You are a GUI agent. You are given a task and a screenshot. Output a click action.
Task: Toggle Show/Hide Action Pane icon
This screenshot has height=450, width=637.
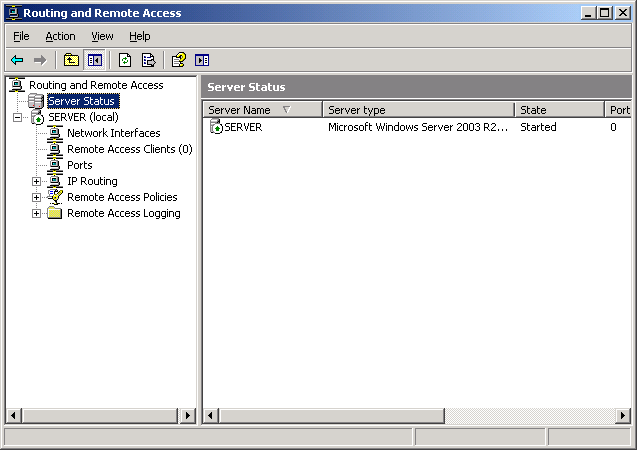coord(202,61)
